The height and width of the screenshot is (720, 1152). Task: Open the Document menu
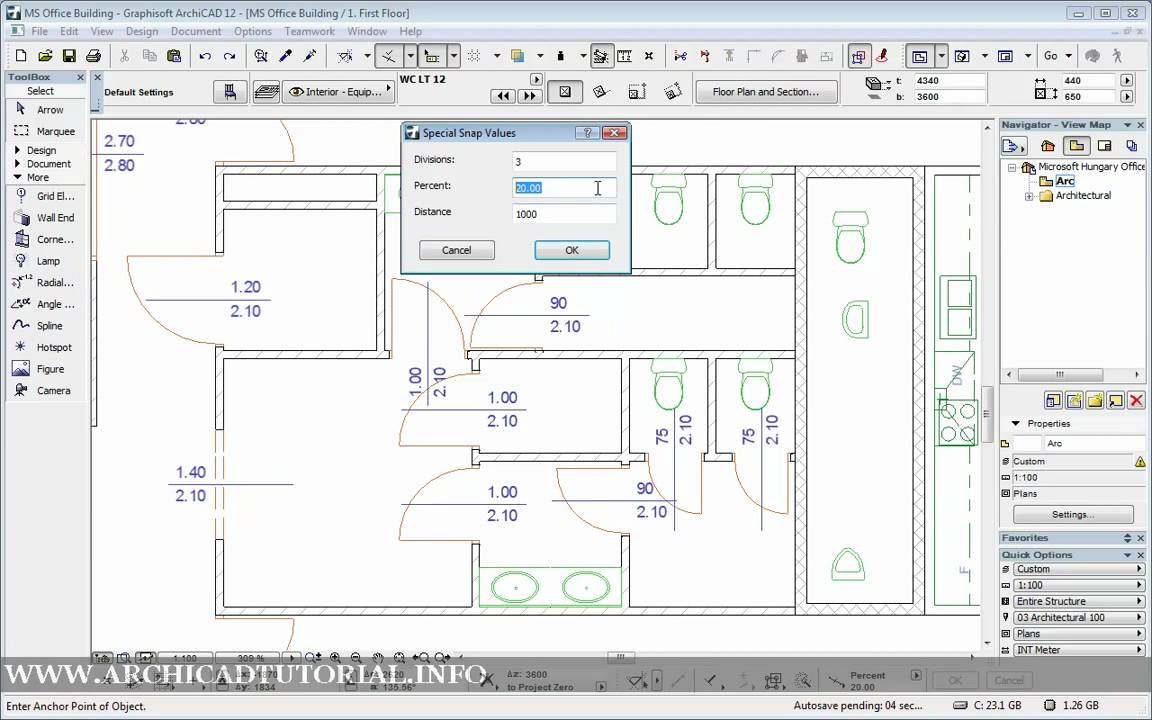tap(196, 31)
